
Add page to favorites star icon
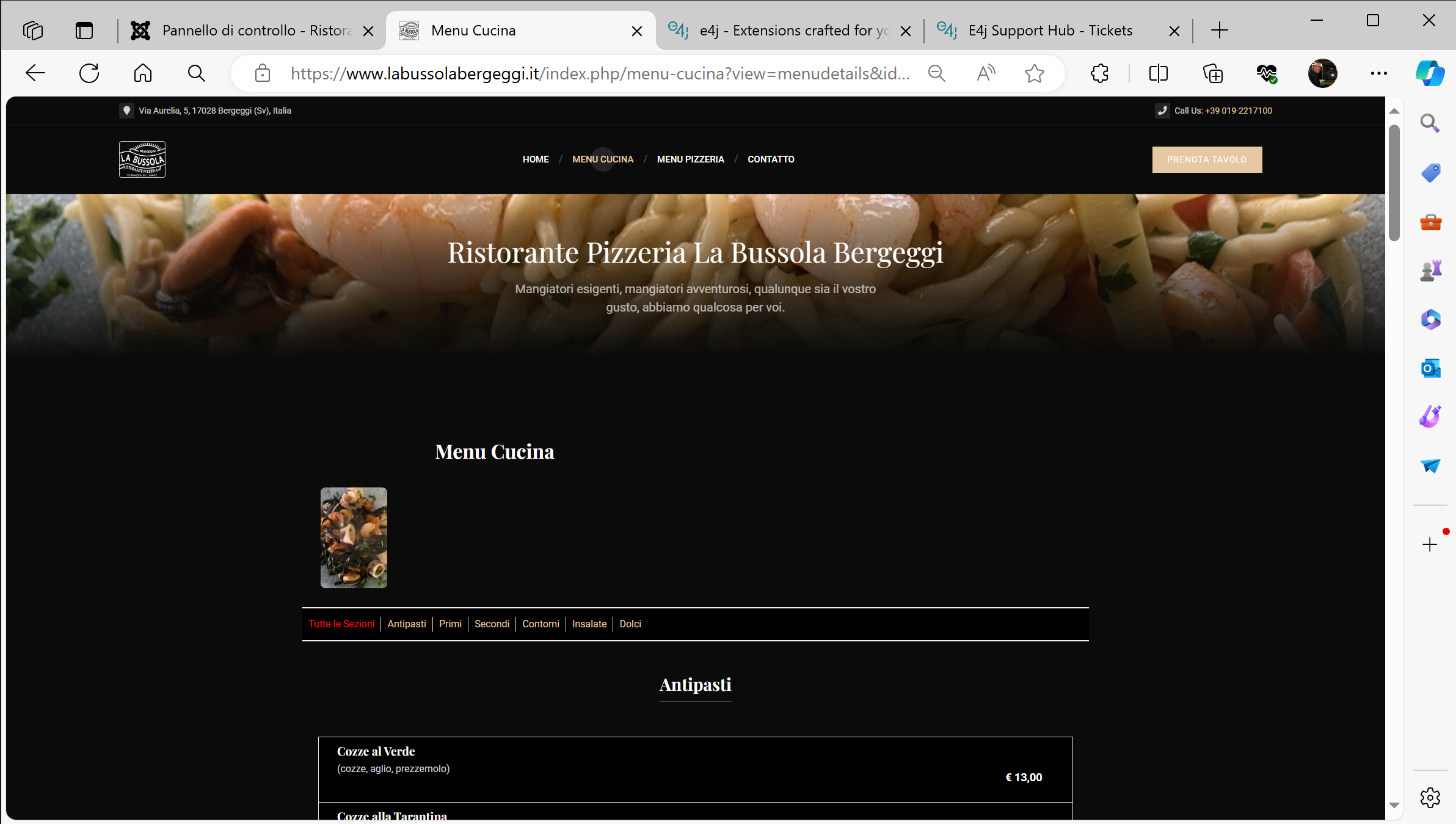coord(1034,73)
